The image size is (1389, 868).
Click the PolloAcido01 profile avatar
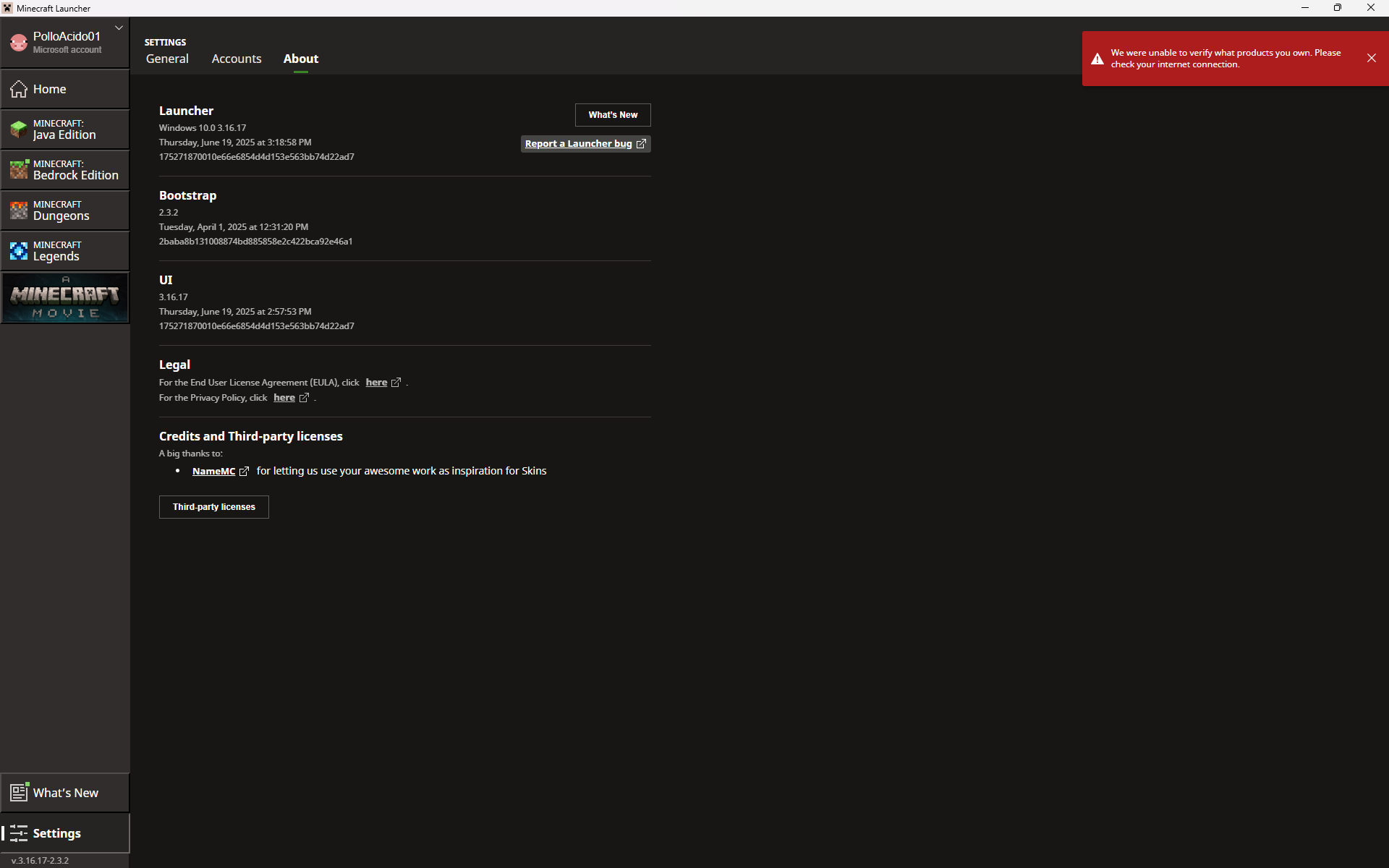pyautogui.click(x=19, y=43)
